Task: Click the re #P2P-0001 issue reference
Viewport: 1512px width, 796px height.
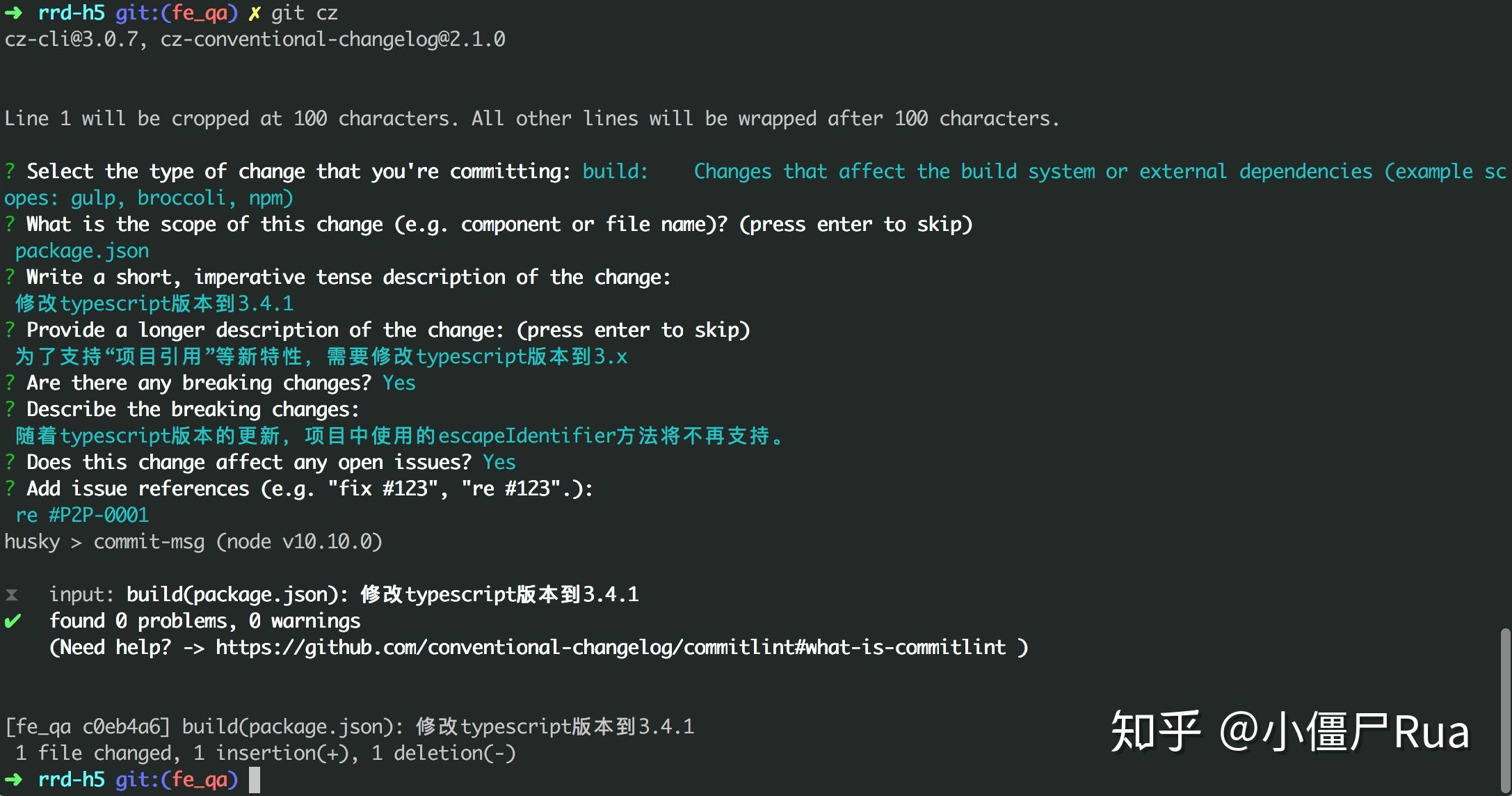Action: [82, 515]
